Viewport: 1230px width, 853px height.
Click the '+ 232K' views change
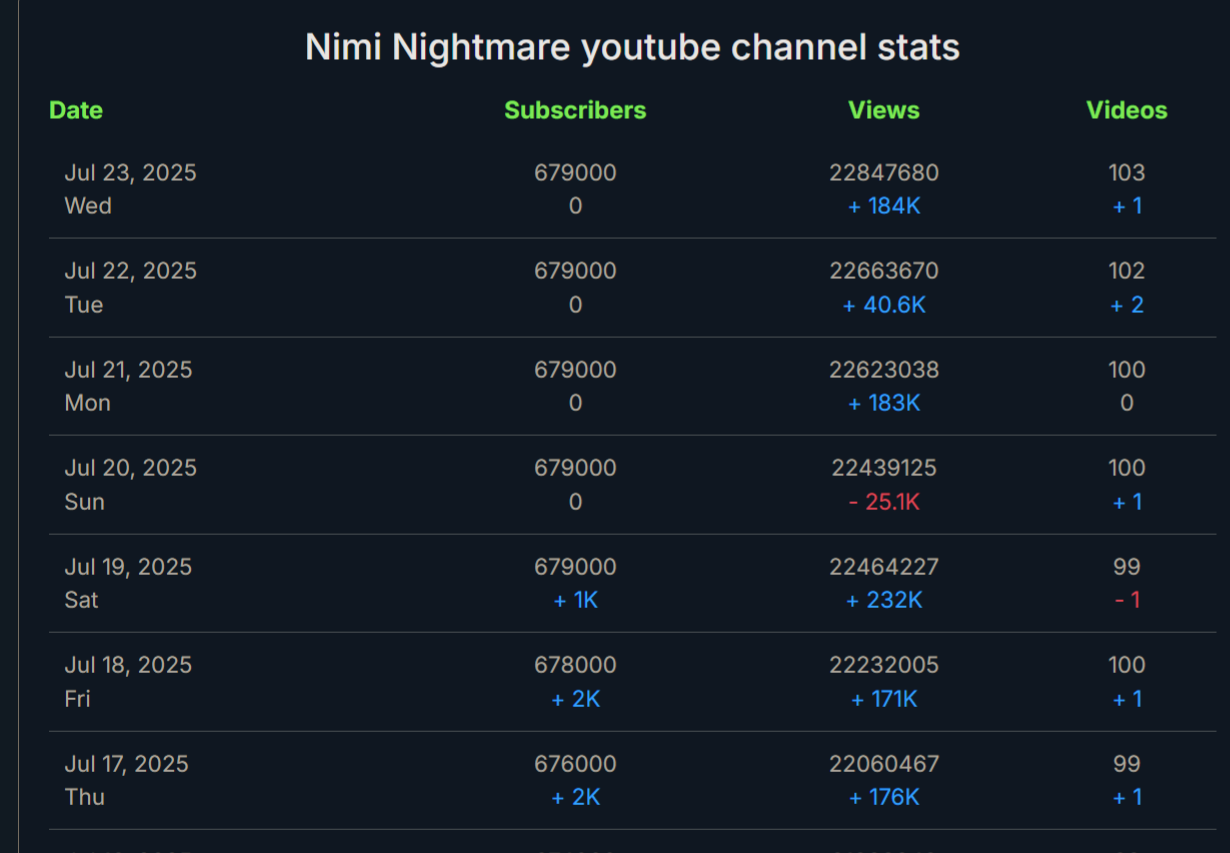click(884, 600)
